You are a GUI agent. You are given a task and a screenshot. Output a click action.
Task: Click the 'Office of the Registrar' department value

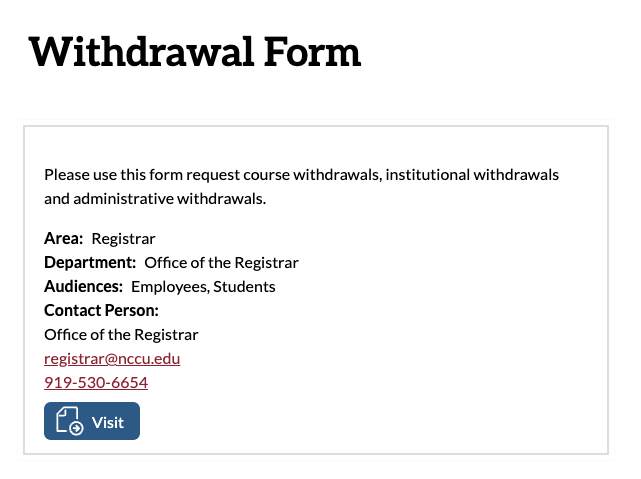(222, 263)
